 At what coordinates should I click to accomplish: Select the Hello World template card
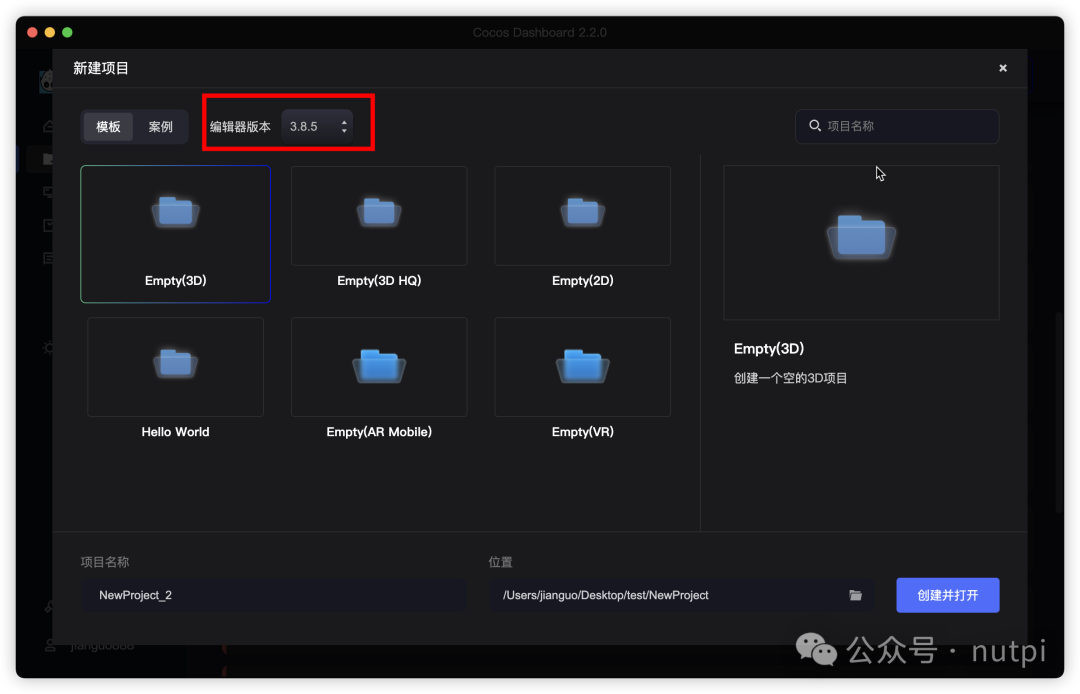tap(176, 379)
